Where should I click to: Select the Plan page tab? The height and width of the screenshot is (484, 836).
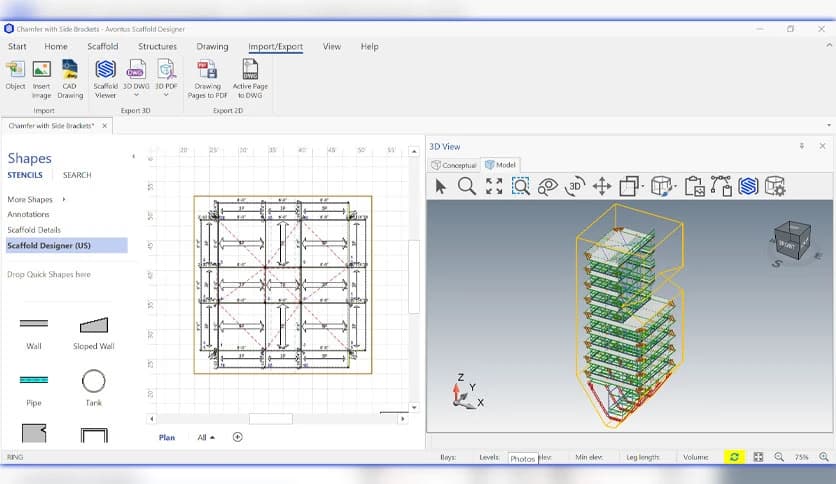167,438
